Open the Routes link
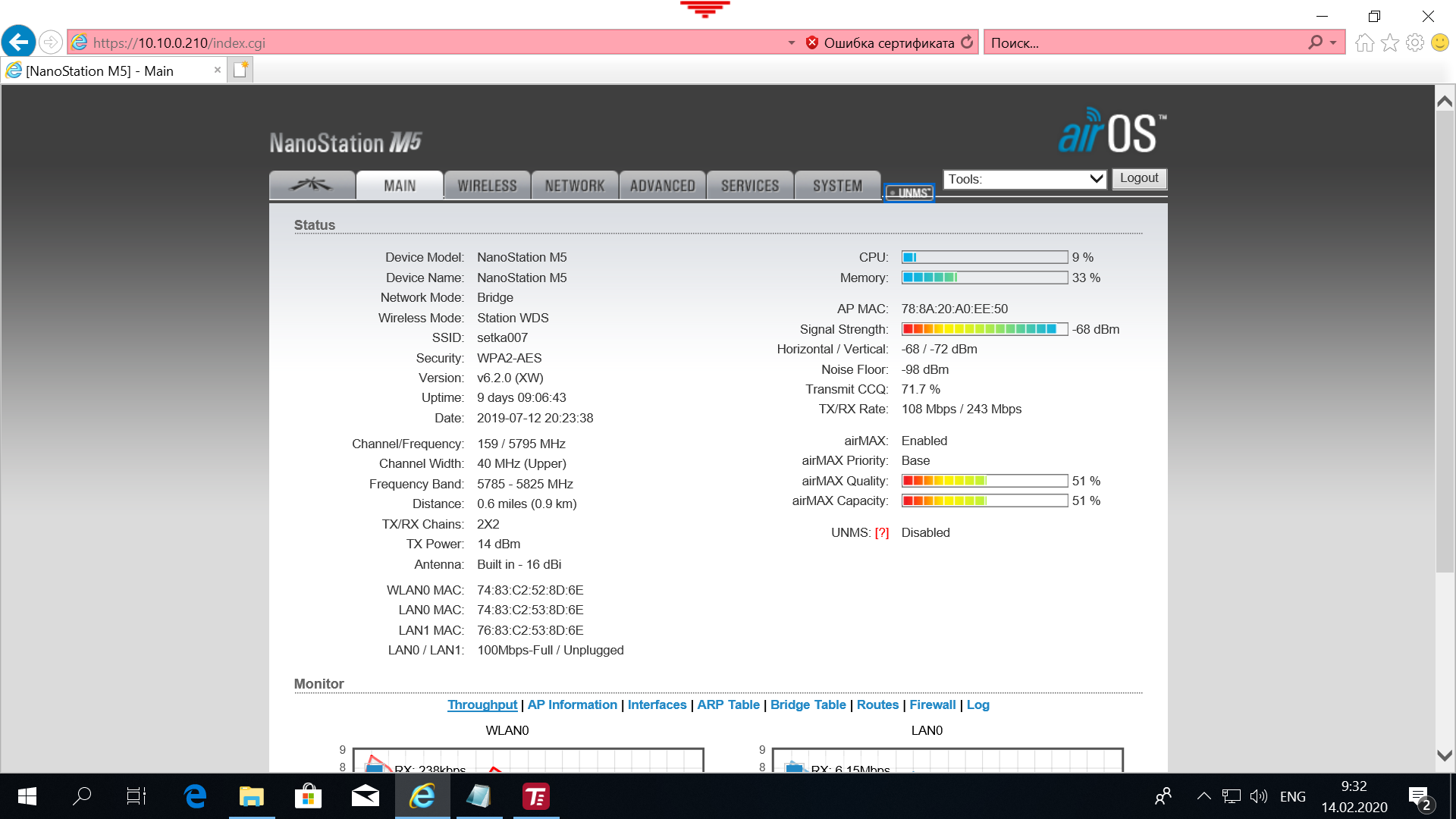 pyautogui.click(x=877, y=704)
